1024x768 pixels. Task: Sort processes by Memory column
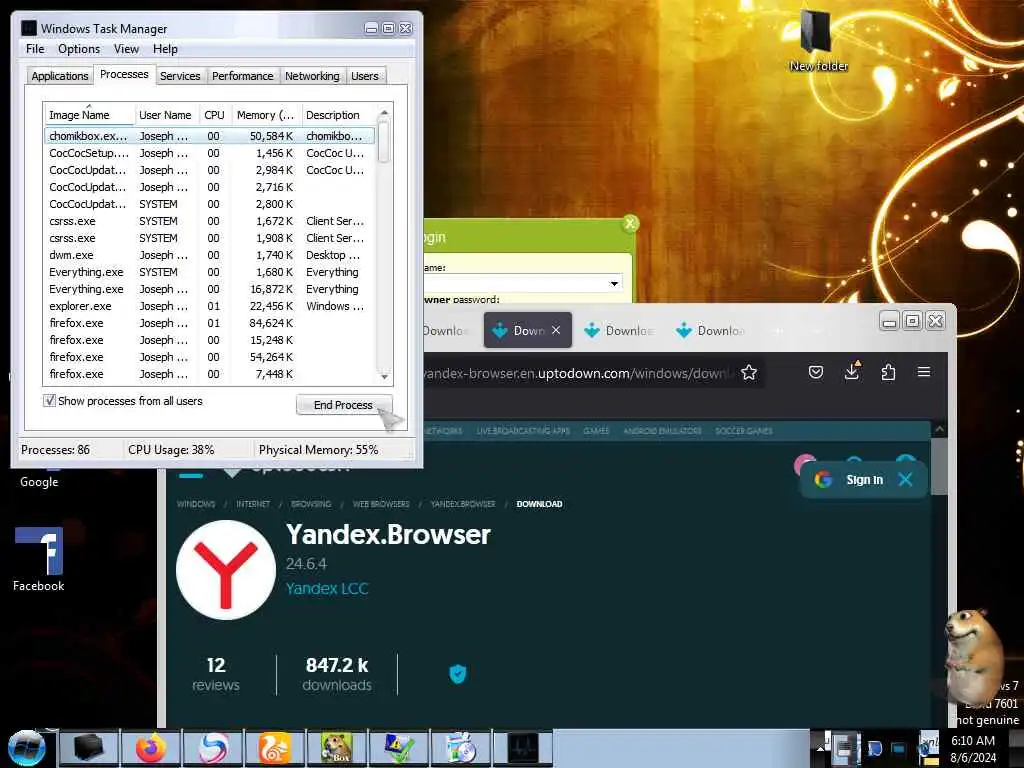point(265,115)
